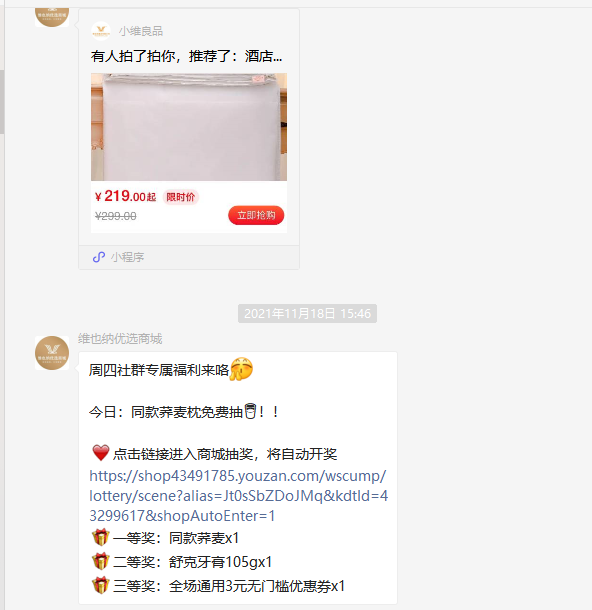Click the 限时价 price tag
The width and height of the screenshot is (592, 610).
pyautogui.click(x=180, y=197)
